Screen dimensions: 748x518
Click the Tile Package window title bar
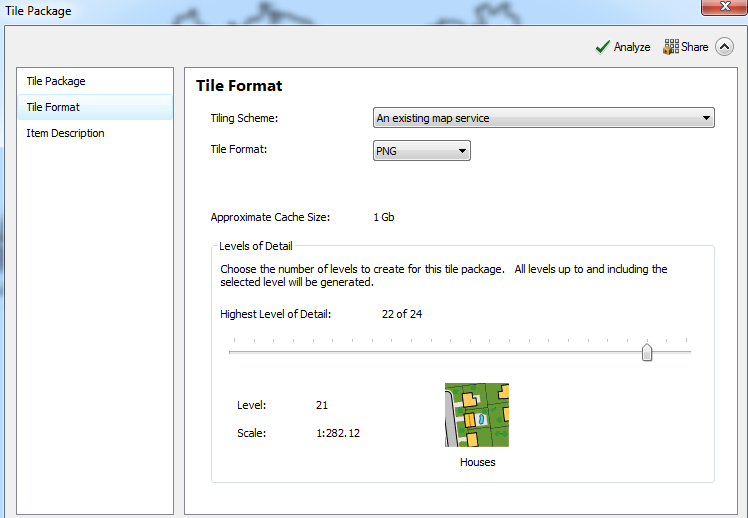coord(300,11)
